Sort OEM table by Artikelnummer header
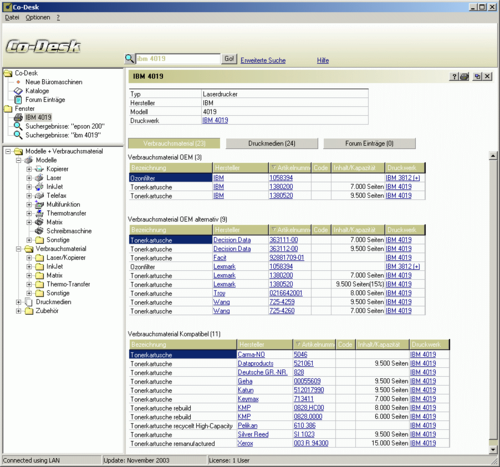The image size is (500, 467). pos(290,168)
